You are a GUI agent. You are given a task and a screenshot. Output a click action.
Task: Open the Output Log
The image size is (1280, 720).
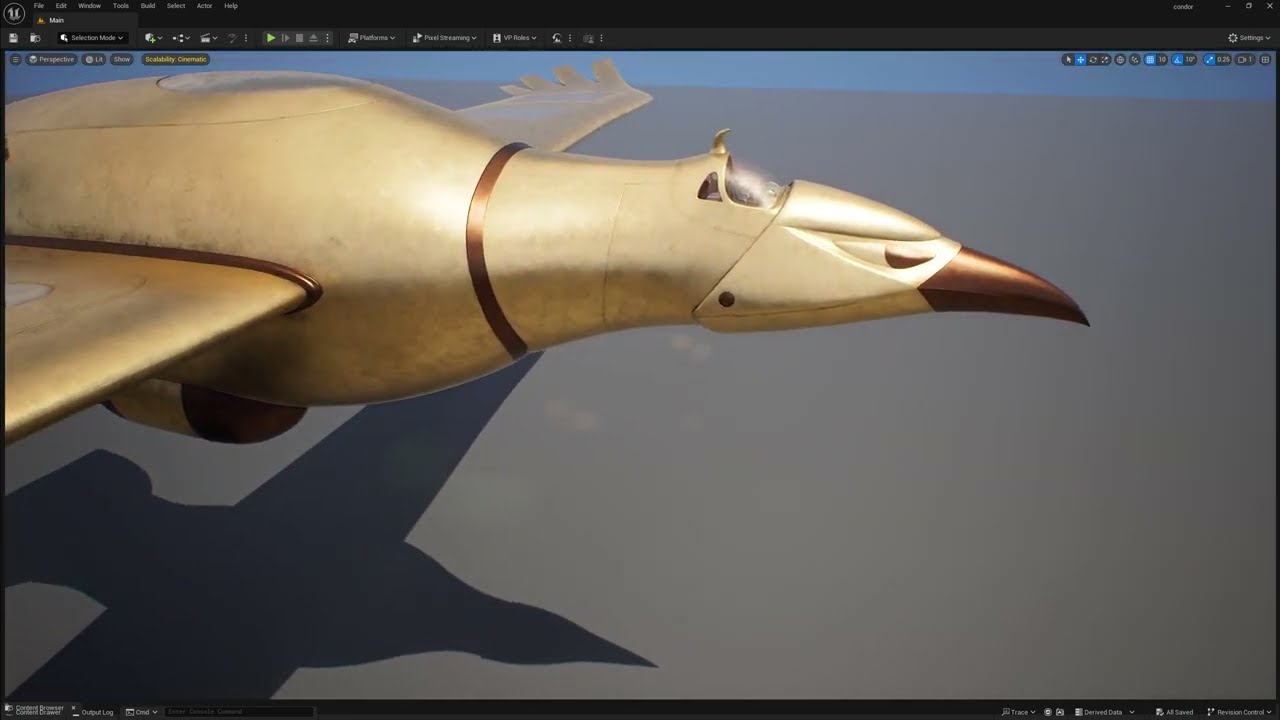coord(91,712)
